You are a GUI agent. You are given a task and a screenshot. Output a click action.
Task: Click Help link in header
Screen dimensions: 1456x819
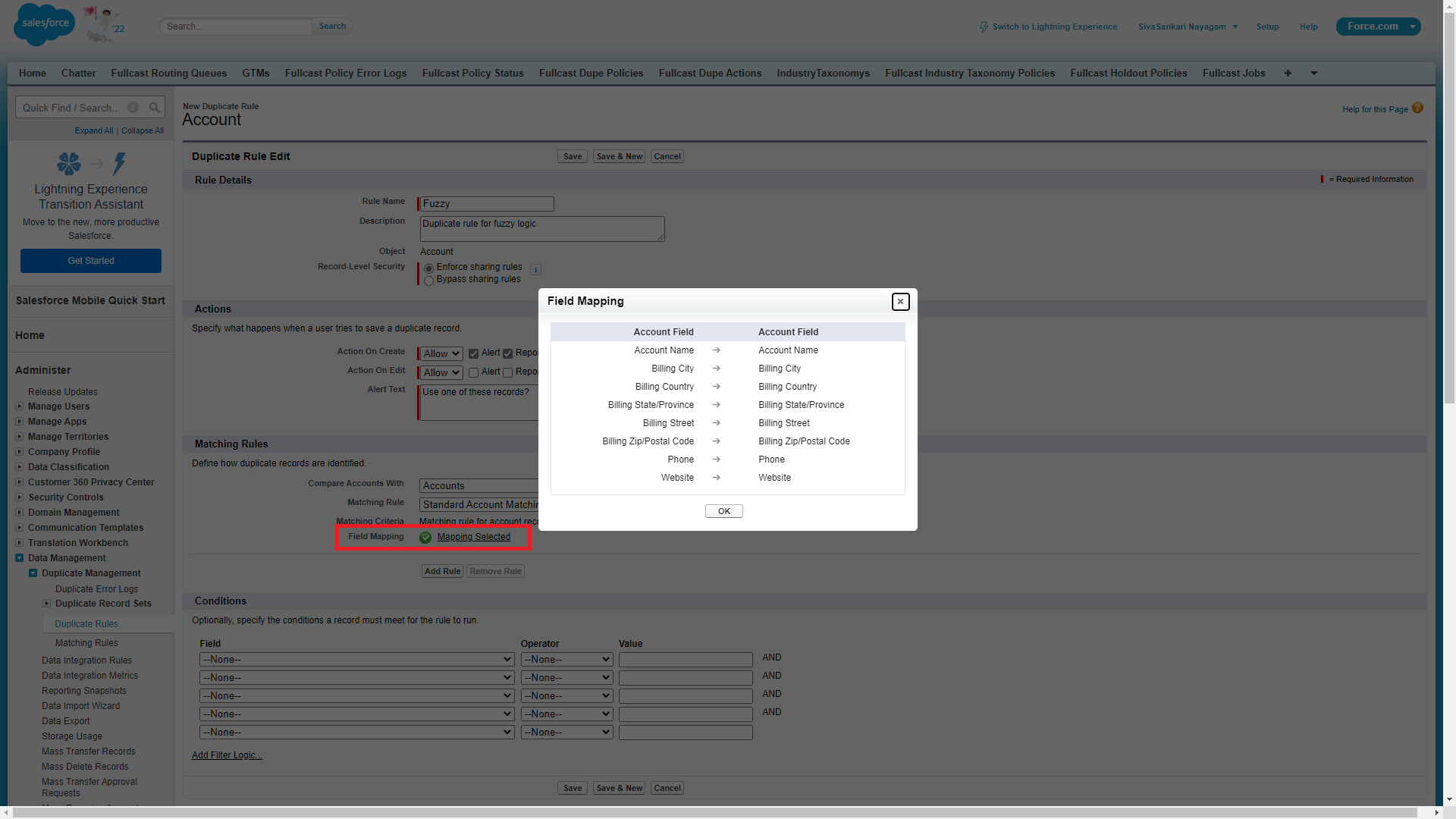[1309, 27]
